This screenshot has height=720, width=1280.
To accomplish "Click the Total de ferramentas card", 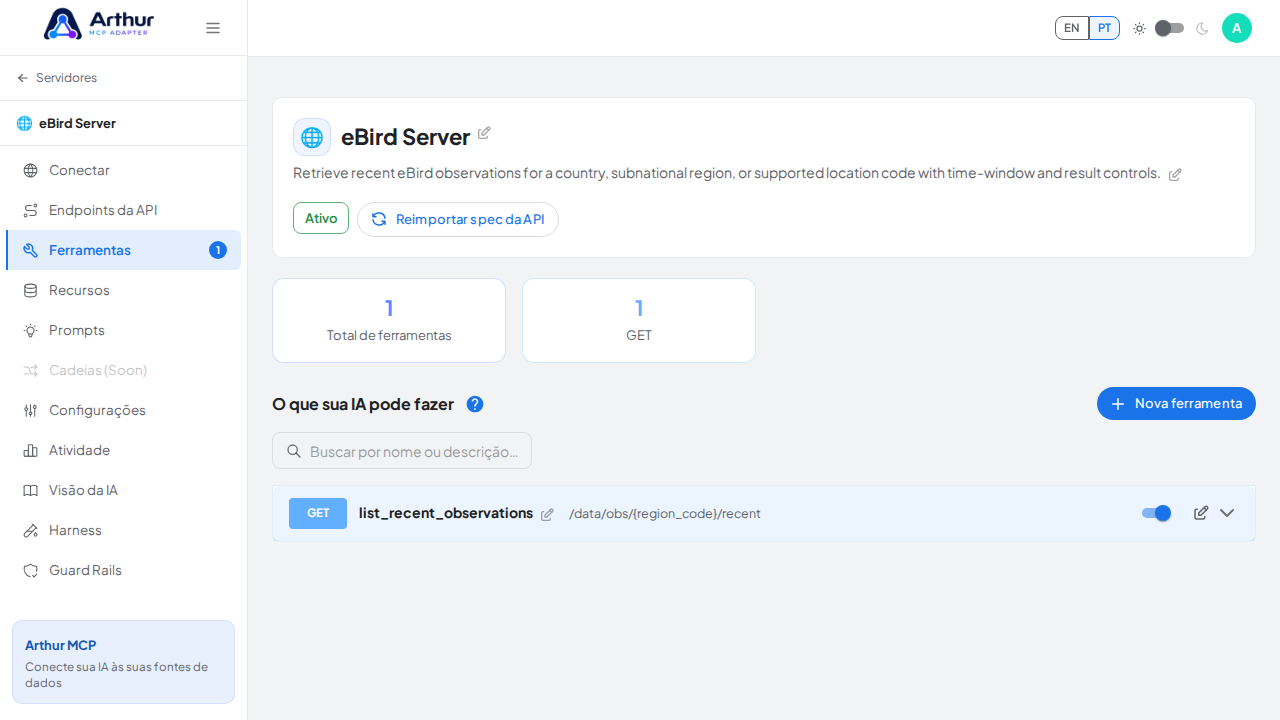I will (389, 320).
